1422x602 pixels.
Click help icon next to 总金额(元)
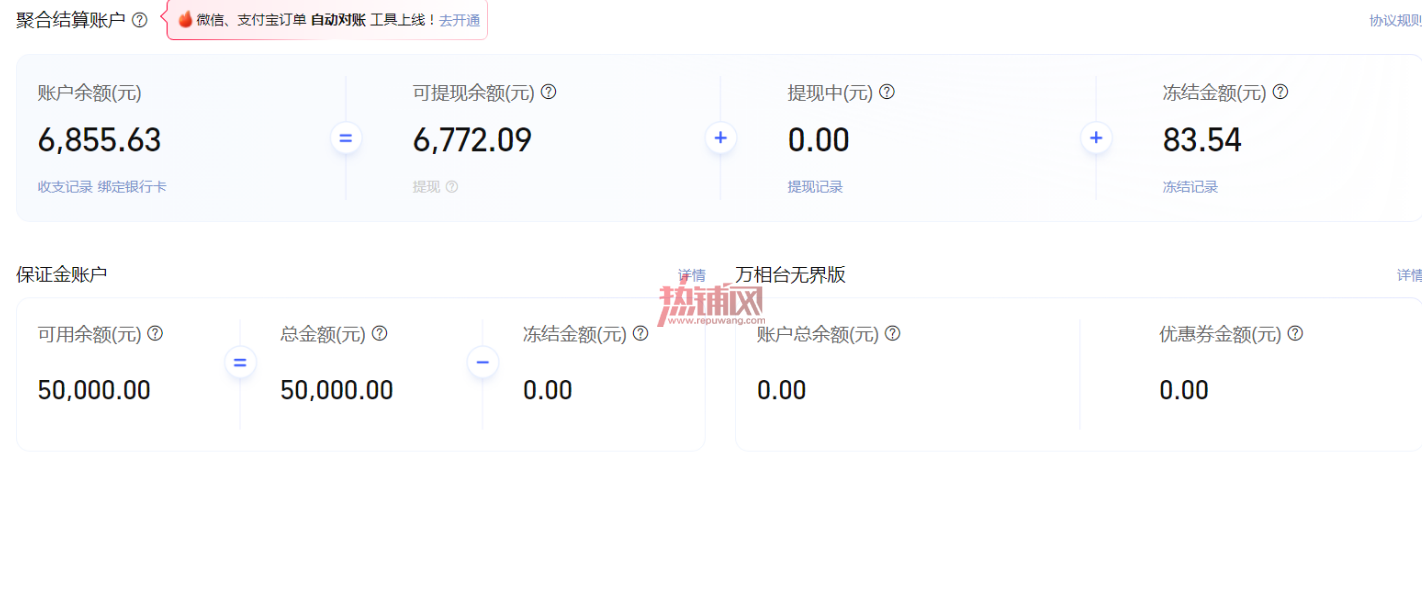(379, 333)
